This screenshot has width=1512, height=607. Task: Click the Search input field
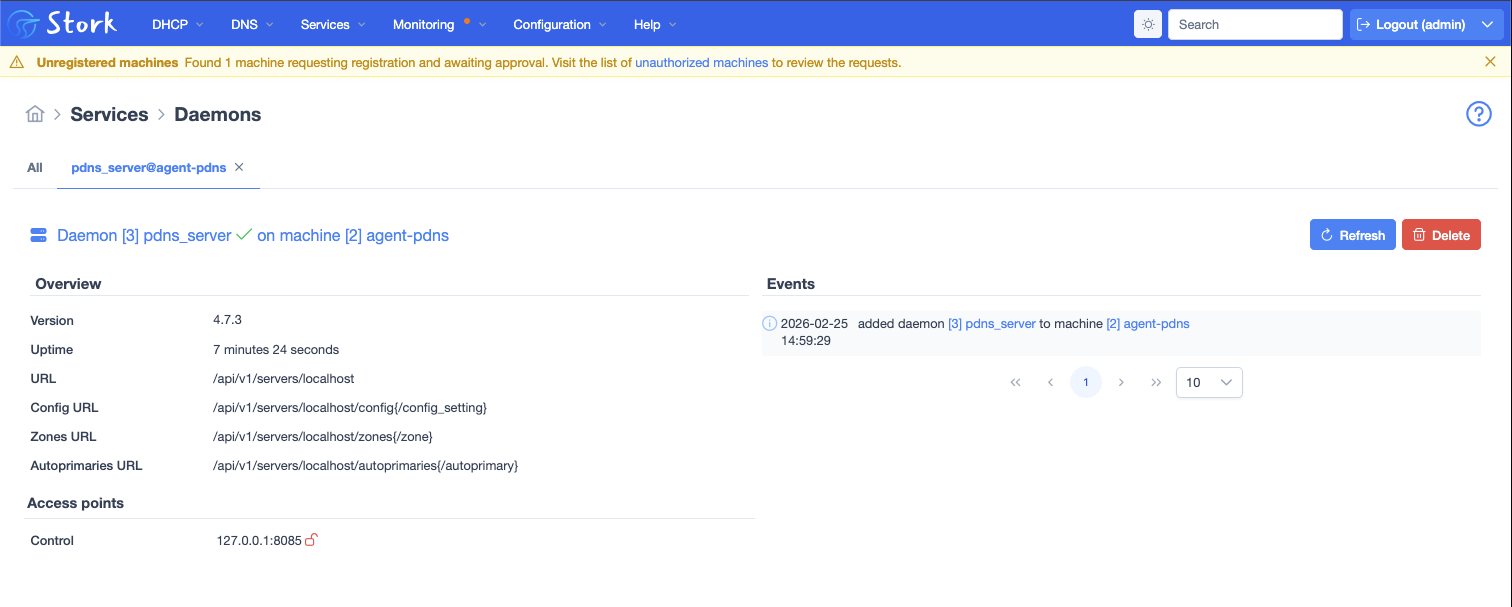[x=1255, y=24]
